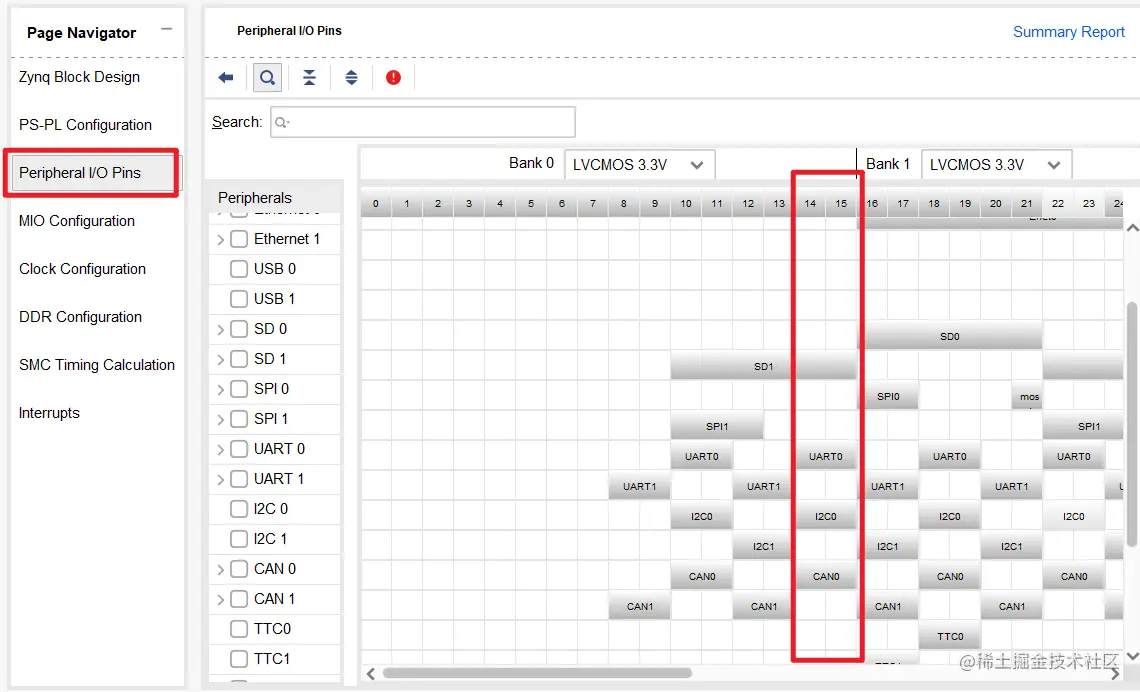The height and width of the screenshot is (692, 1140).
Task: Click the collapse all toolbar icon
Action: pos(310,78)
